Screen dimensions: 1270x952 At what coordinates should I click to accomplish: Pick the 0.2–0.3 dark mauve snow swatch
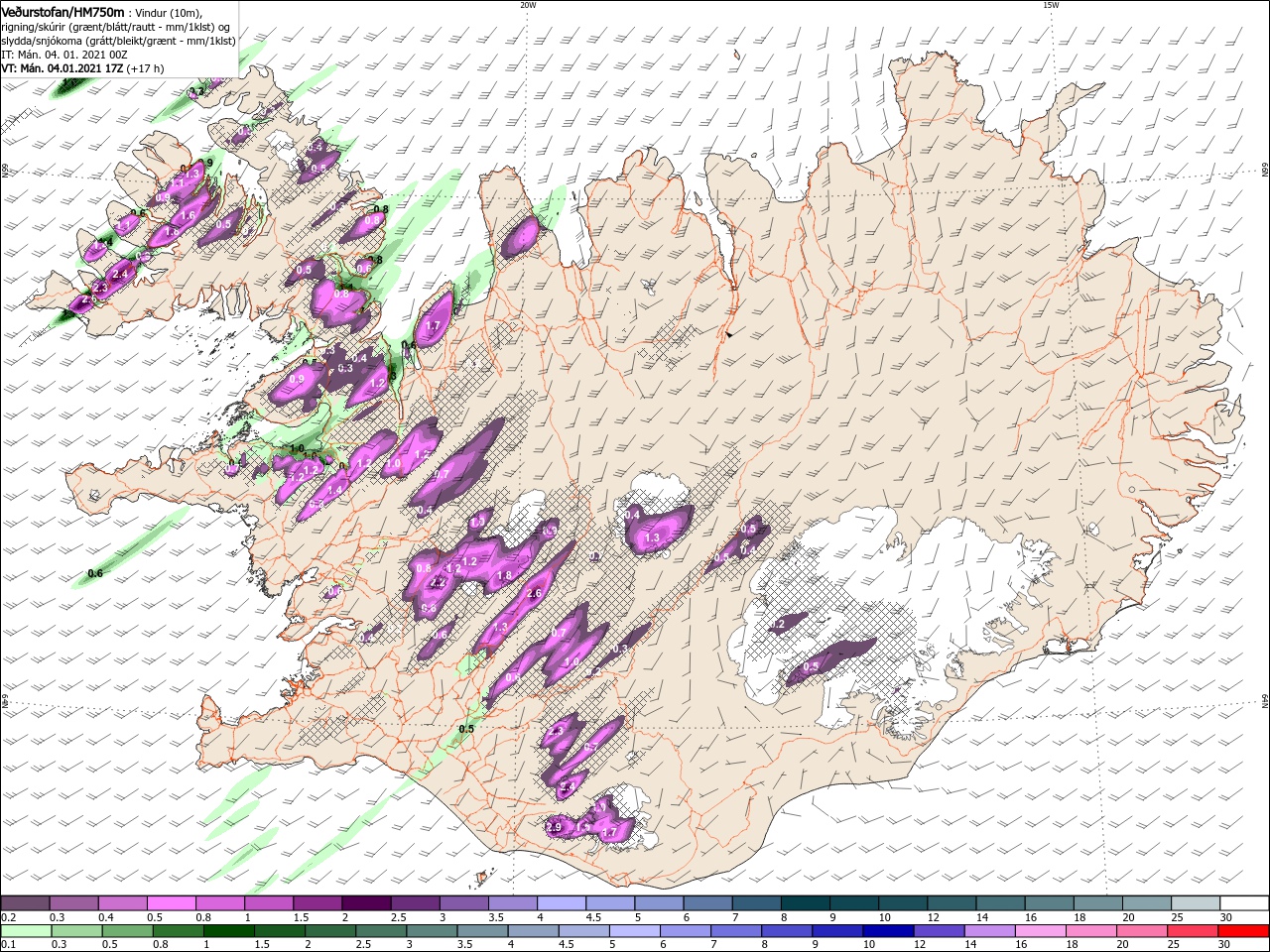click(25, 903)
